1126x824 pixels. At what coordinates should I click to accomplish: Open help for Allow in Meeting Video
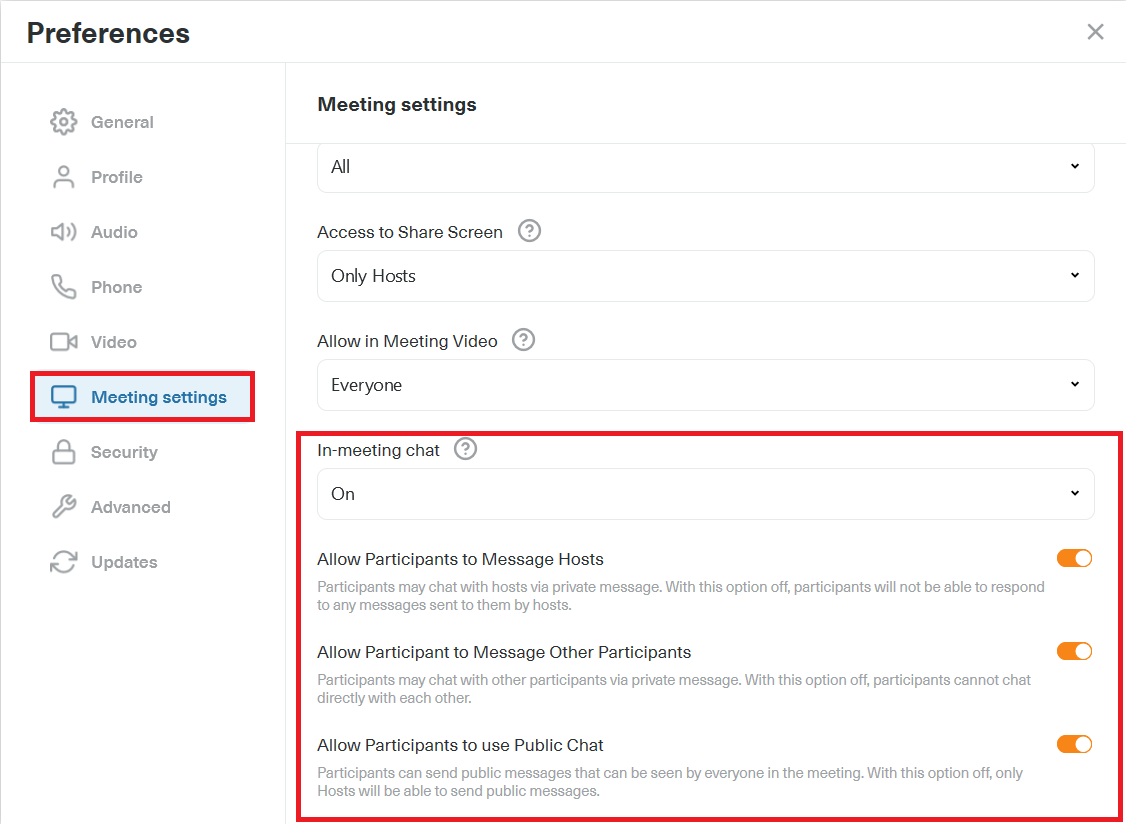(524, 340)
